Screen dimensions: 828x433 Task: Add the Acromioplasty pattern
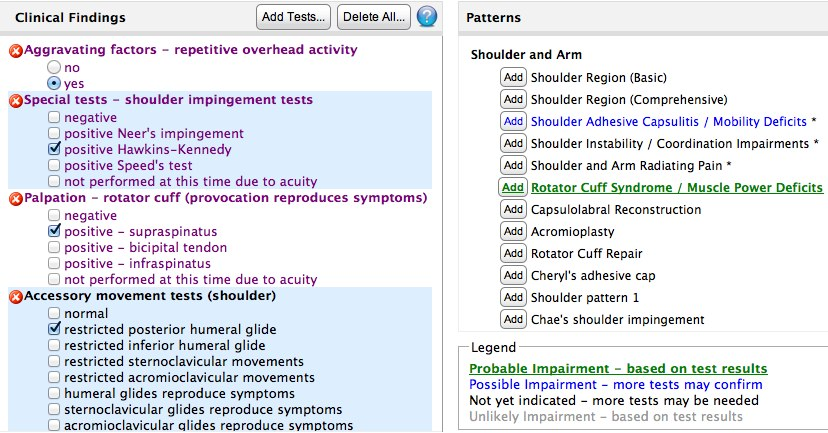(x=513, y=232)
